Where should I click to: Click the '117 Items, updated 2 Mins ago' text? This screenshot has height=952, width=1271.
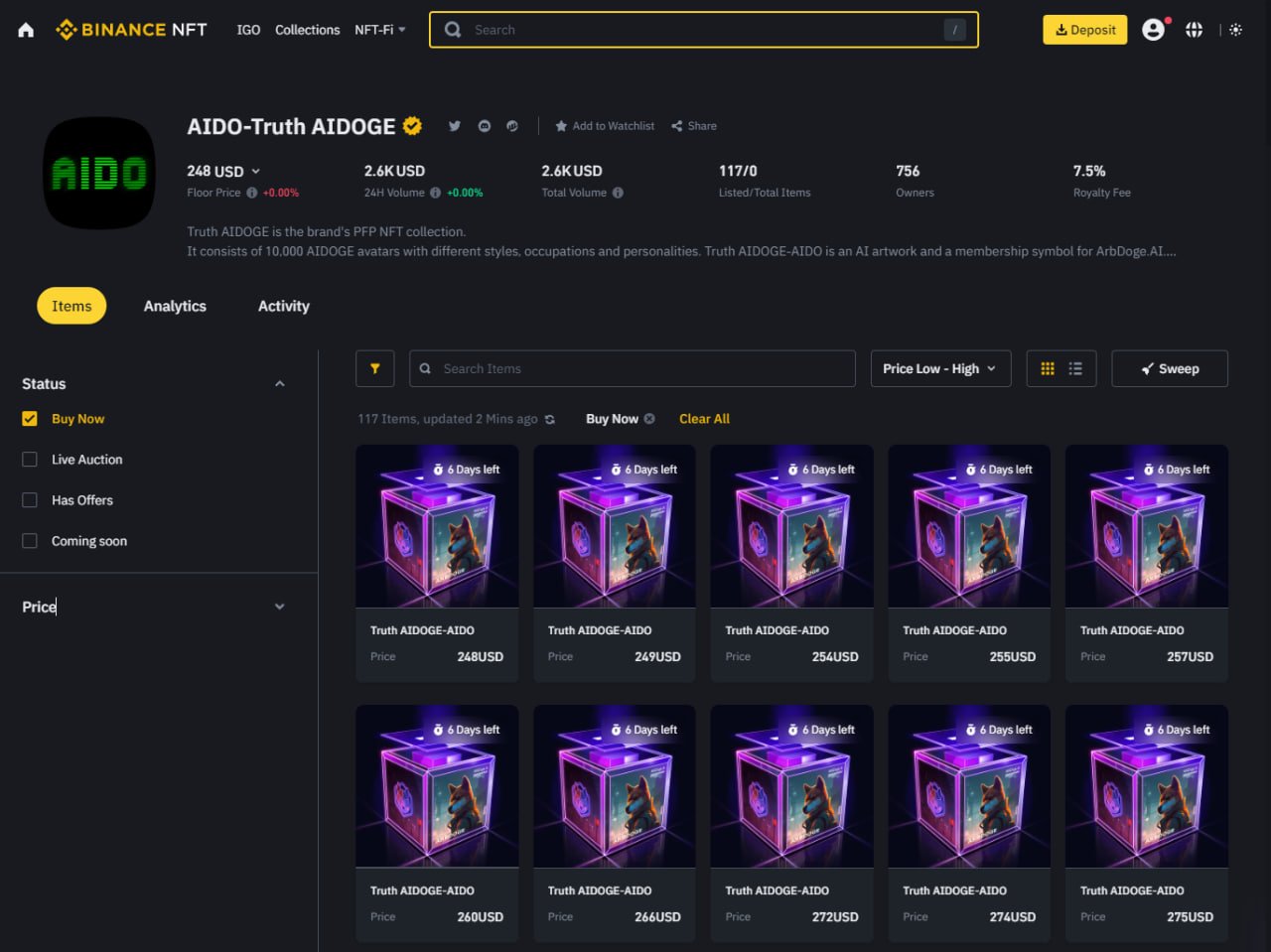(447, 419)
